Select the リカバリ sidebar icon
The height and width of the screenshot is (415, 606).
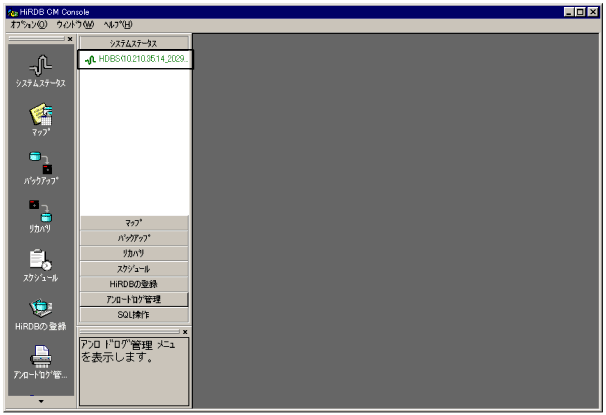(x=41, y=211)
